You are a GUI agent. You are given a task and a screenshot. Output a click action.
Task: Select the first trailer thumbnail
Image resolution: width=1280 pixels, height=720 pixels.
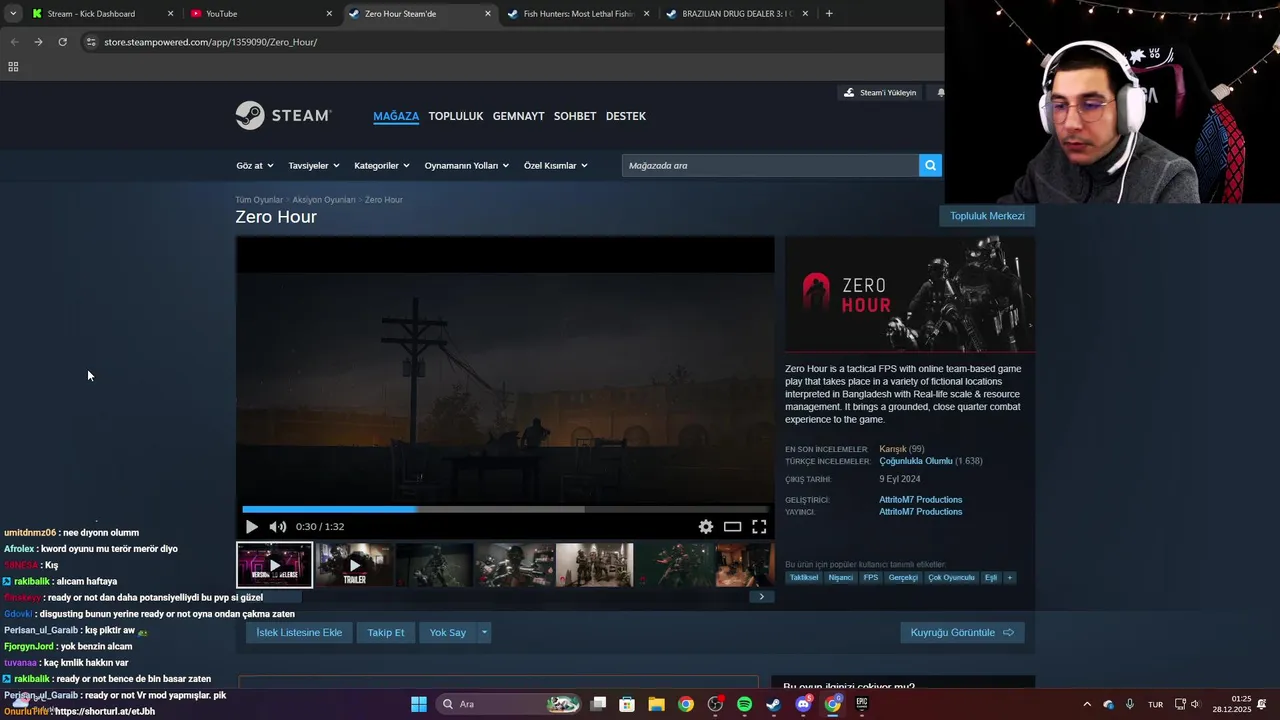pyautogui.click(x=274, y=565)
